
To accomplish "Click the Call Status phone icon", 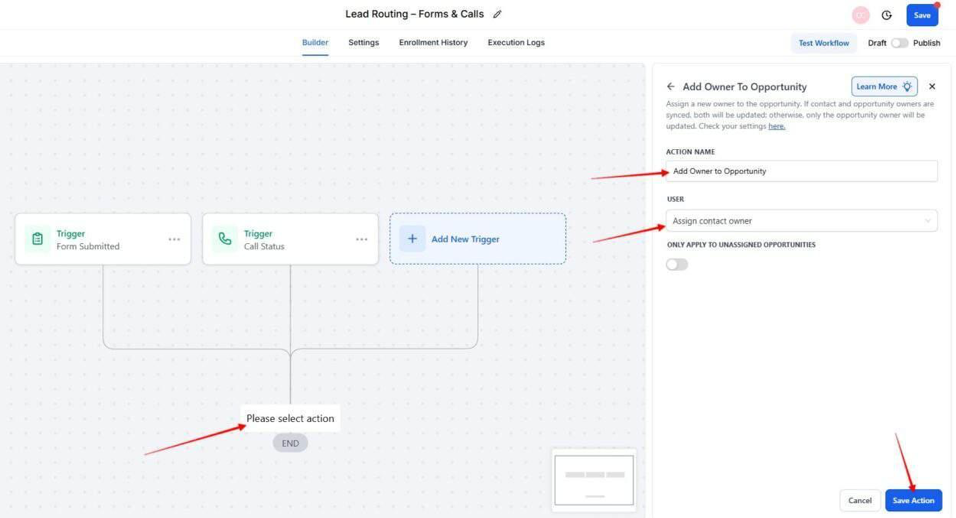I will coord(225,239).
